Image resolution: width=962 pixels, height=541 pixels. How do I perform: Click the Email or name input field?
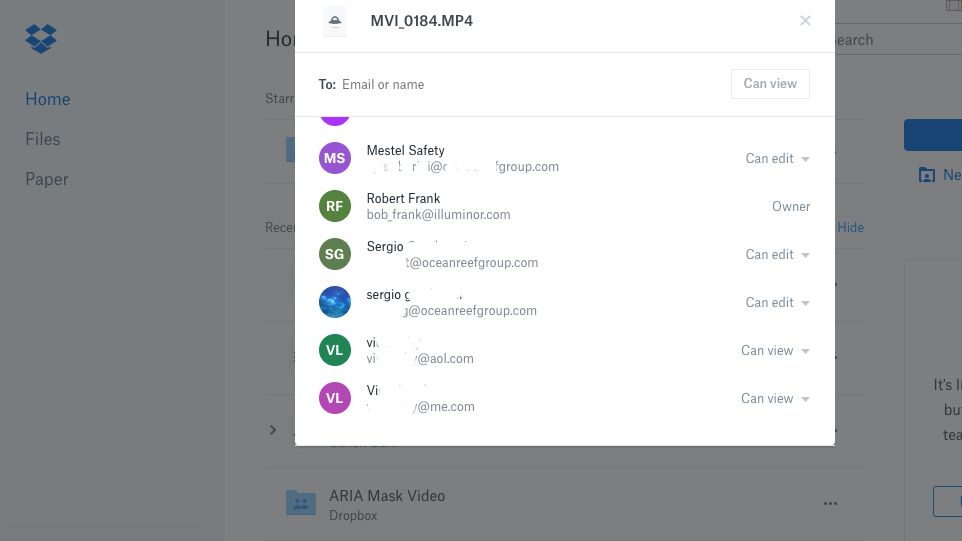coord(530,85)
